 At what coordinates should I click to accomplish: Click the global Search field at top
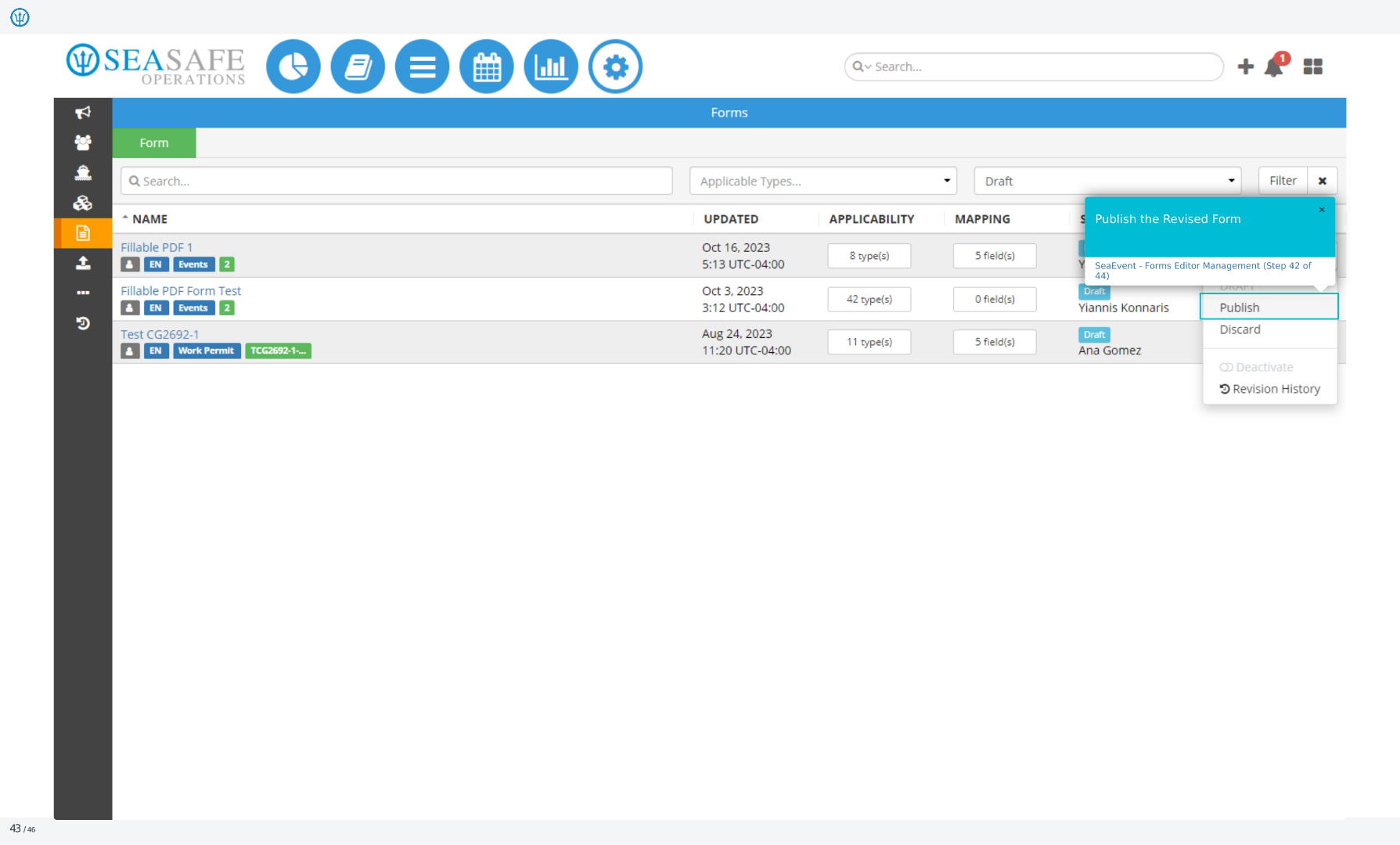coord(1034,67)
